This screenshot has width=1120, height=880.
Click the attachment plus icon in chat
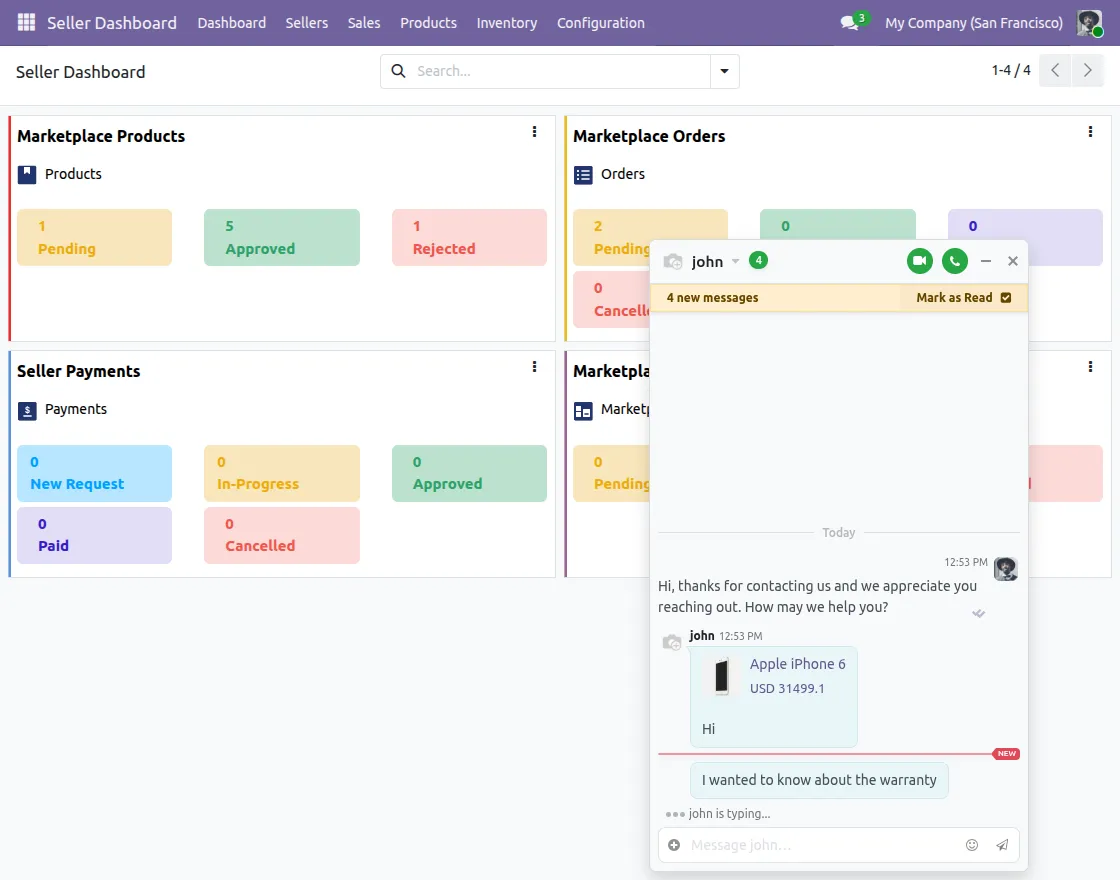click(x=674, y=845)
